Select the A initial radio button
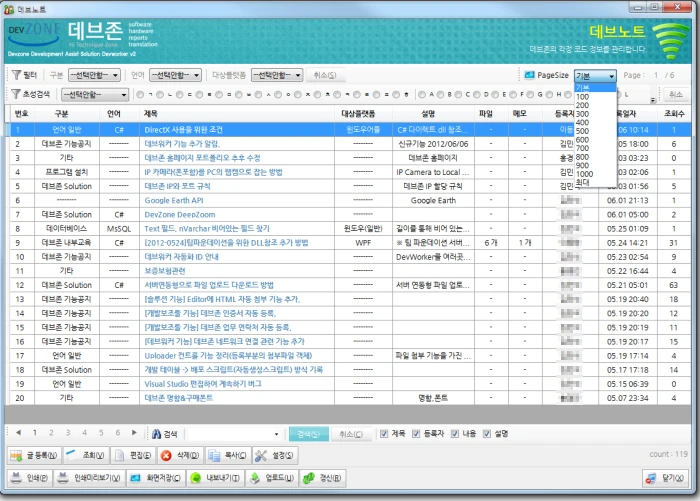Viewport: 700px width, 501px height. (x=421, y=94)
